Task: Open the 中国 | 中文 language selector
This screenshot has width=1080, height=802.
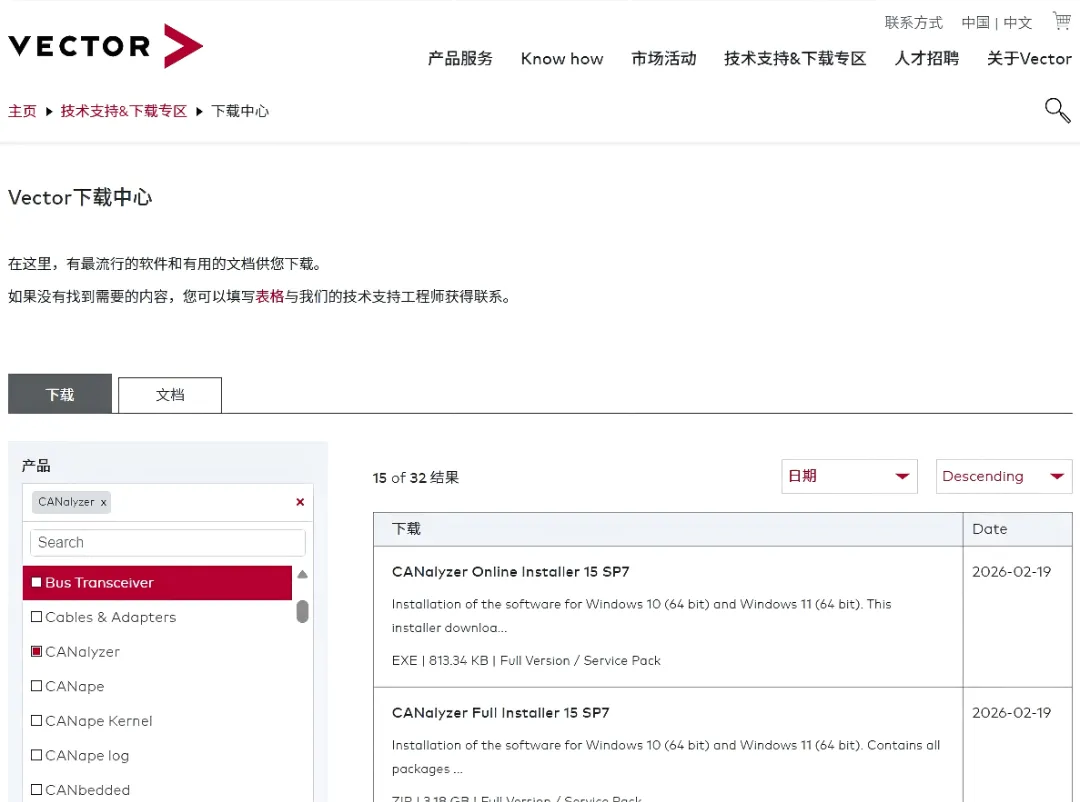Action: [997, 23]
